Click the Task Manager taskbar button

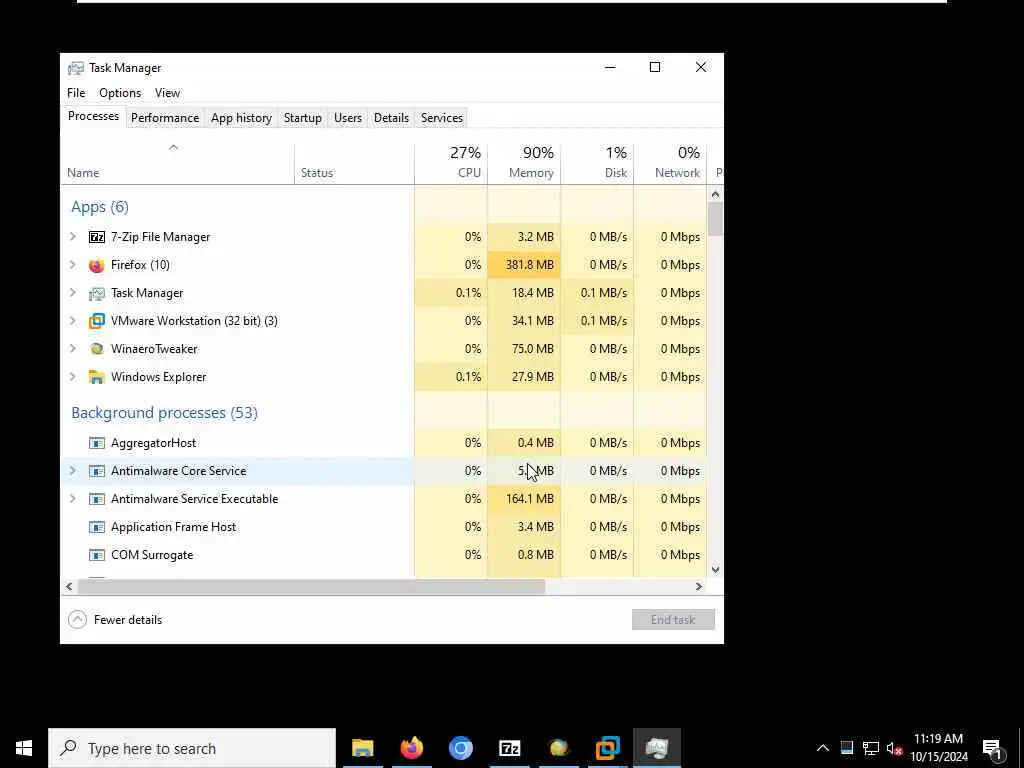pyautogui.click(x=657, y=748)
